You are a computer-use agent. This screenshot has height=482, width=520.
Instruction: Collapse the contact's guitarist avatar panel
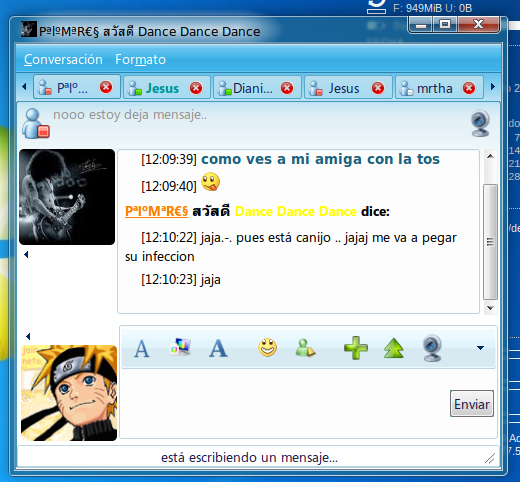pyautogui.click(x=26, y=255)
